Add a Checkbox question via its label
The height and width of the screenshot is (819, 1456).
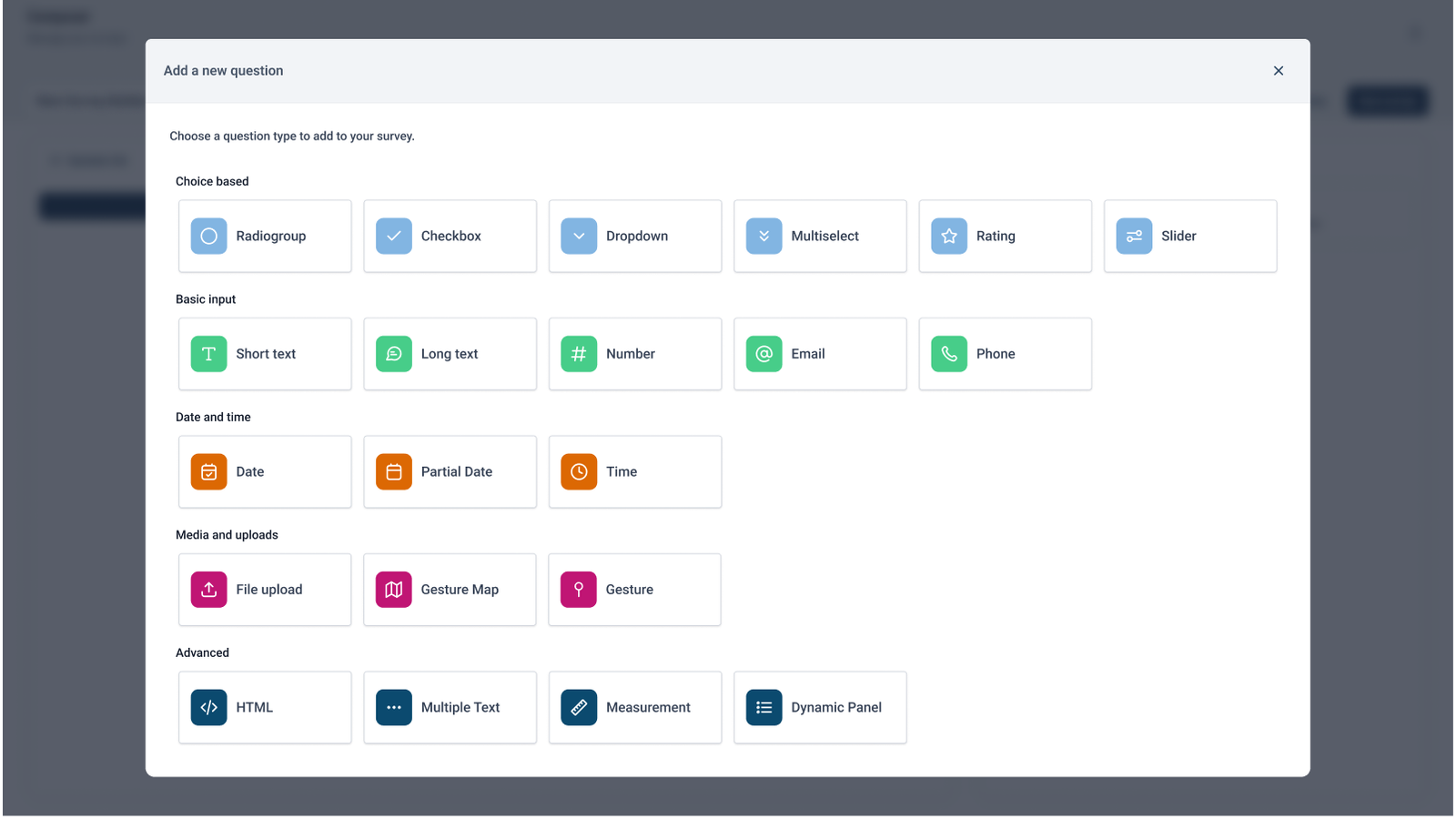pos(451,236)
